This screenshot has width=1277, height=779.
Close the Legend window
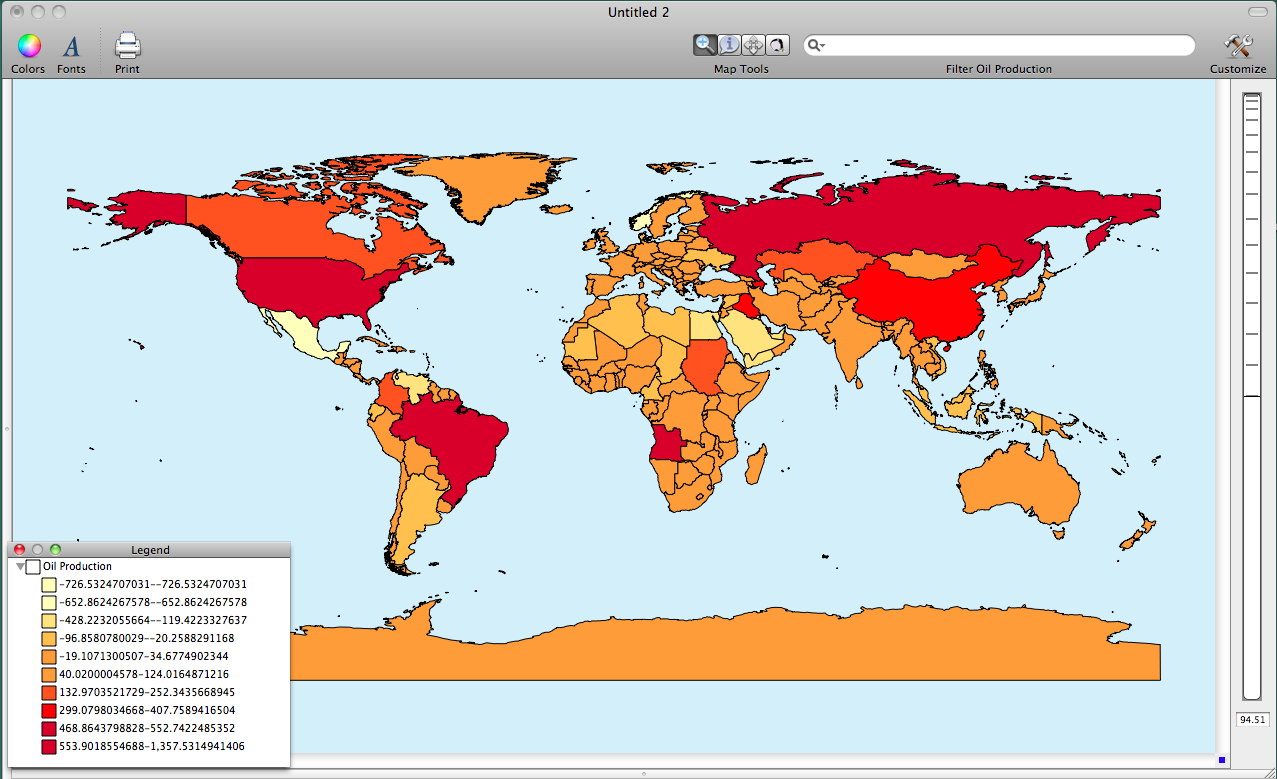click(x=19, y=550)
